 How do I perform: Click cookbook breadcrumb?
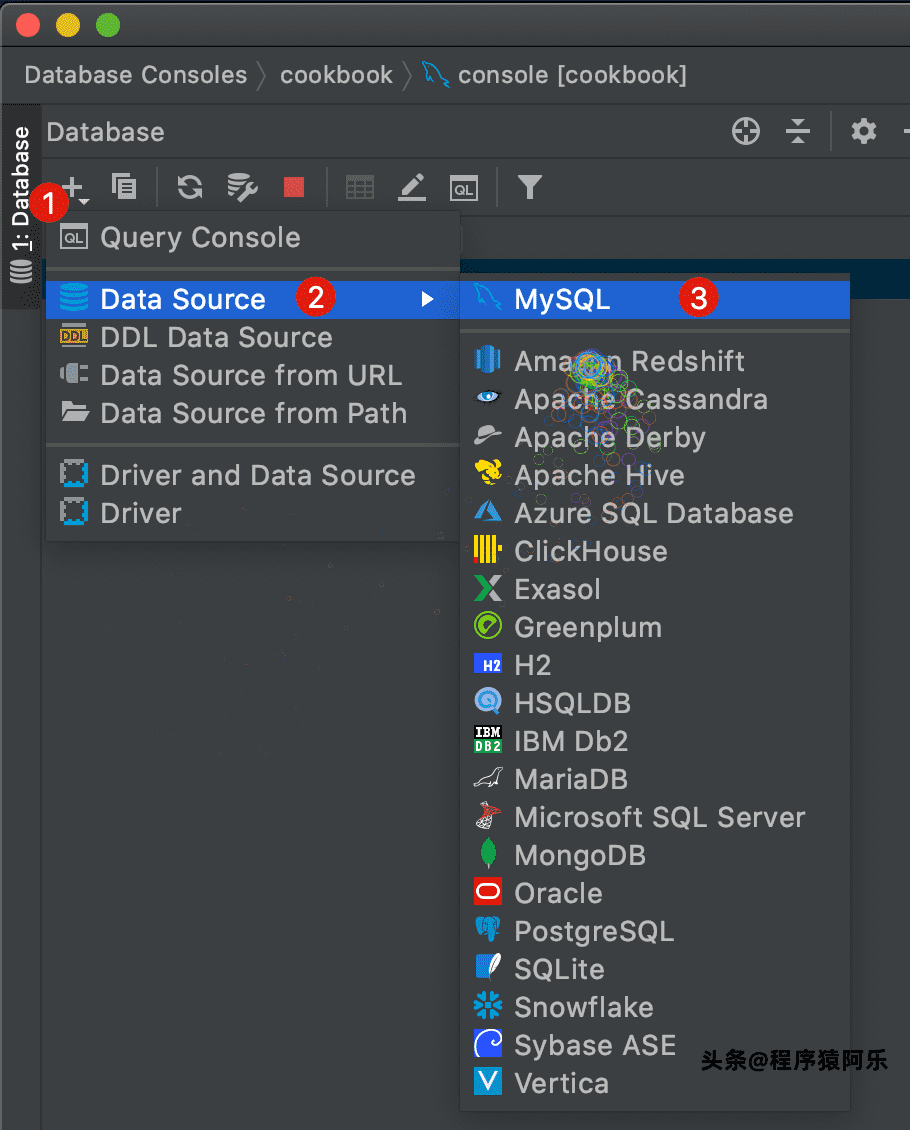pos(336,75)
